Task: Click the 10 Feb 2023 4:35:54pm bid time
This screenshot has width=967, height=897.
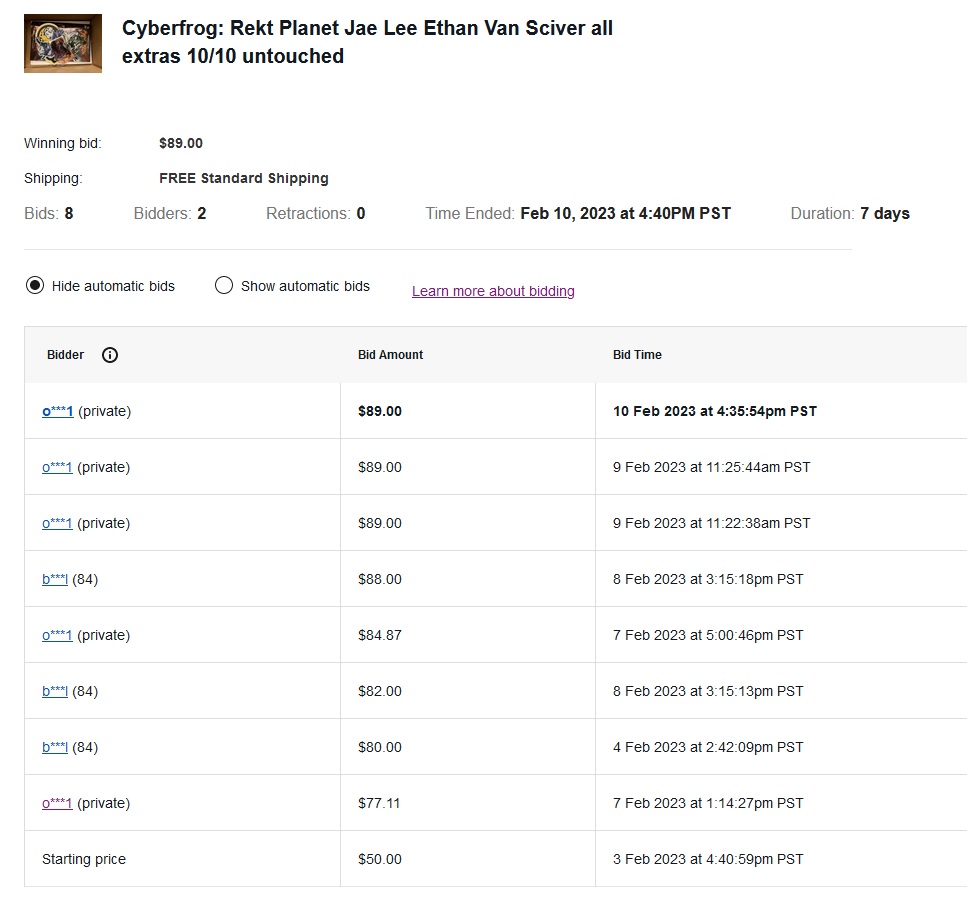Action: tap(715, 411)
